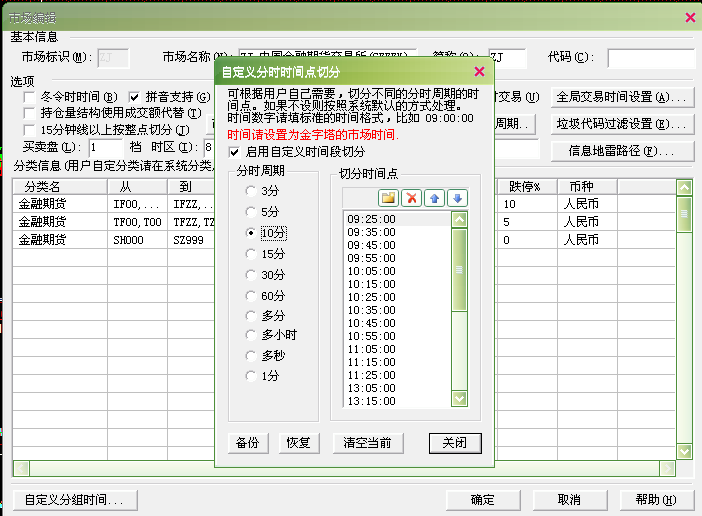Click the 清空当前 clear button
Screen dimensions: 702x516
tap(367, 443)
